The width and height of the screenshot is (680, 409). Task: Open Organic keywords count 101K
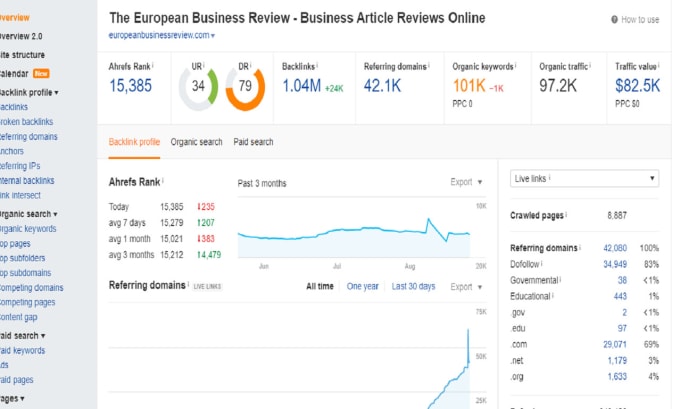469,86
